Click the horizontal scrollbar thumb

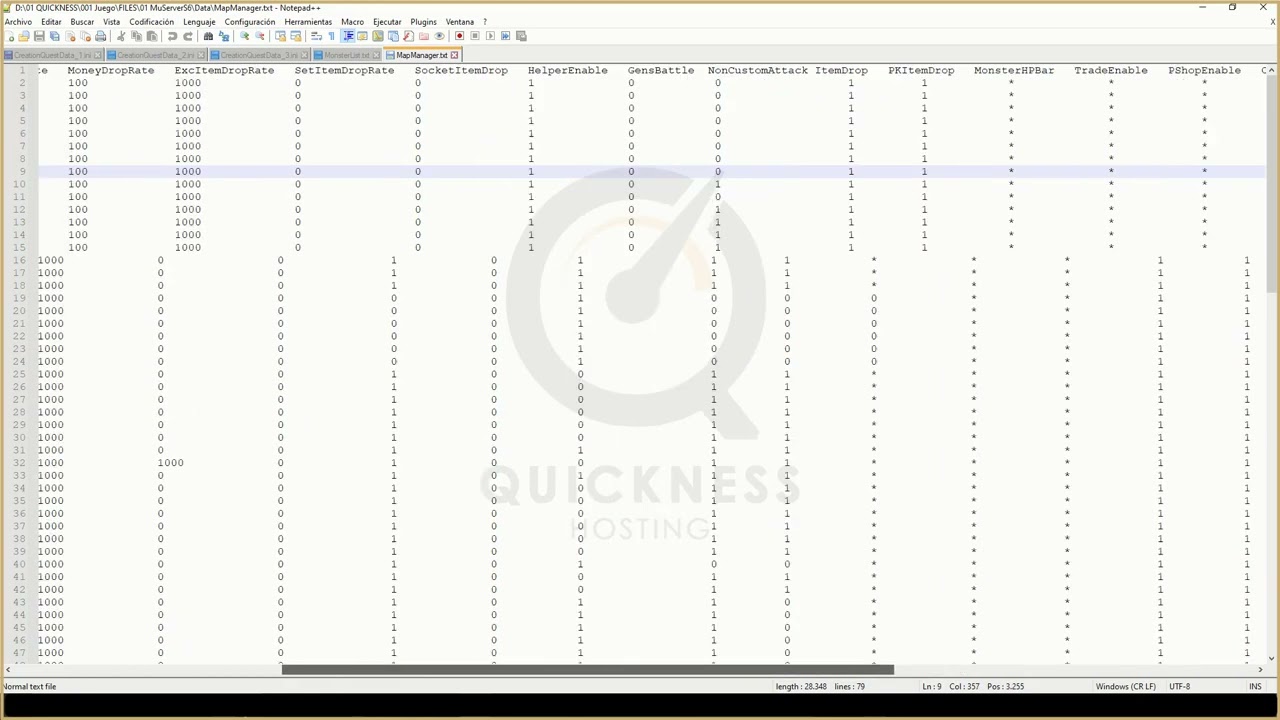588,670
